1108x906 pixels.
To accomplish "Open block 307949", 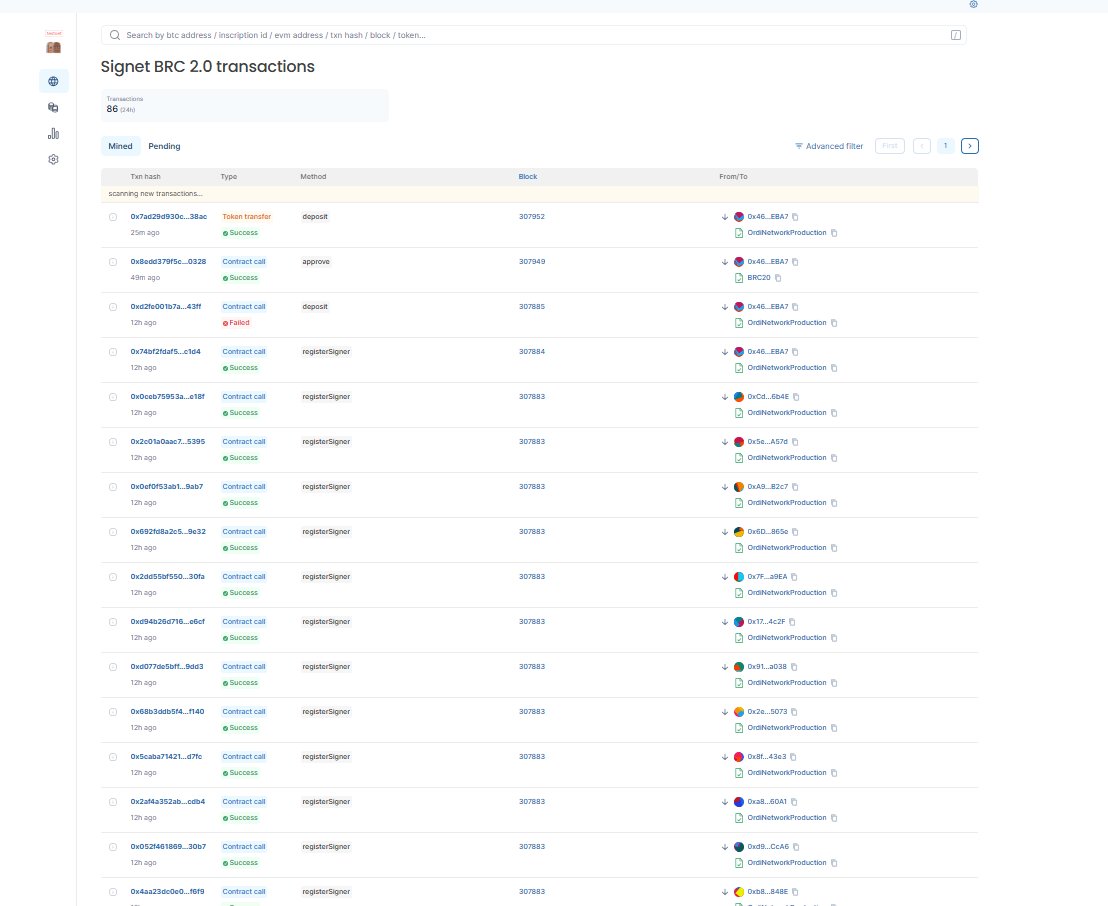I will click(x=531, y=261).
